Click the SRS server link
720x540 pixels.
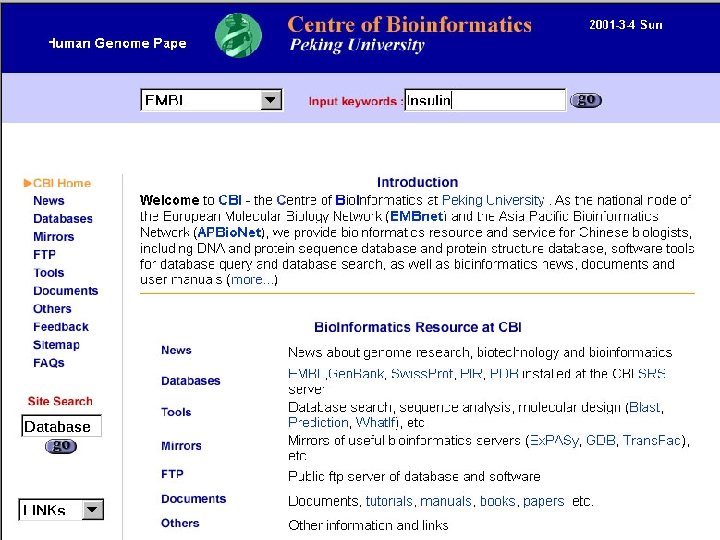[652, 374]
